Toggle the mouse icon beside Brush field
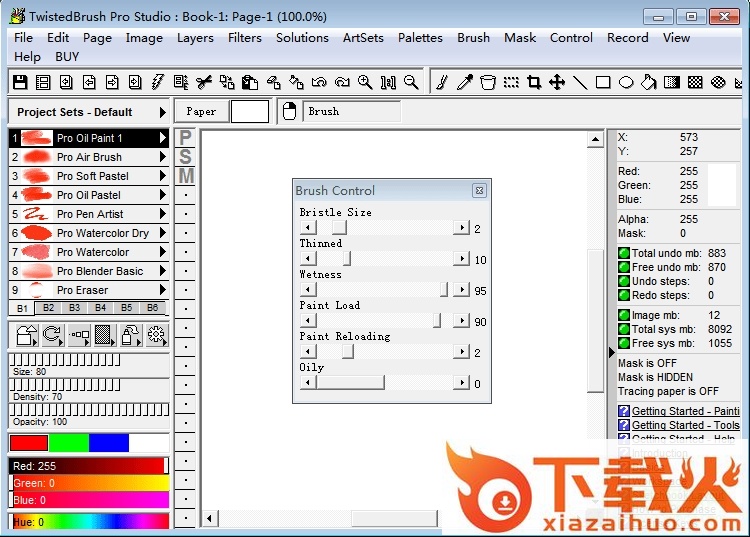 coord(289,111)
